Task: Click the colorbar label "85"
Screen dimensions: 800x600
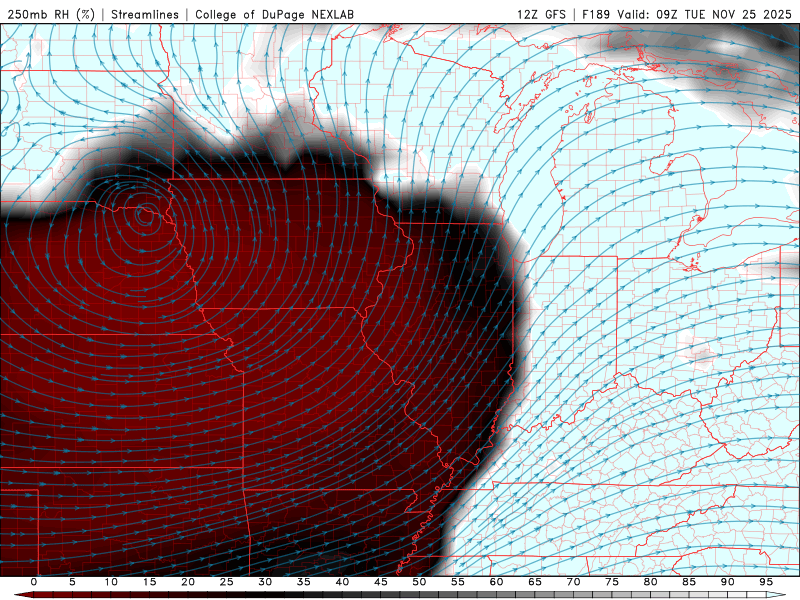Action: tap(689, 582)
